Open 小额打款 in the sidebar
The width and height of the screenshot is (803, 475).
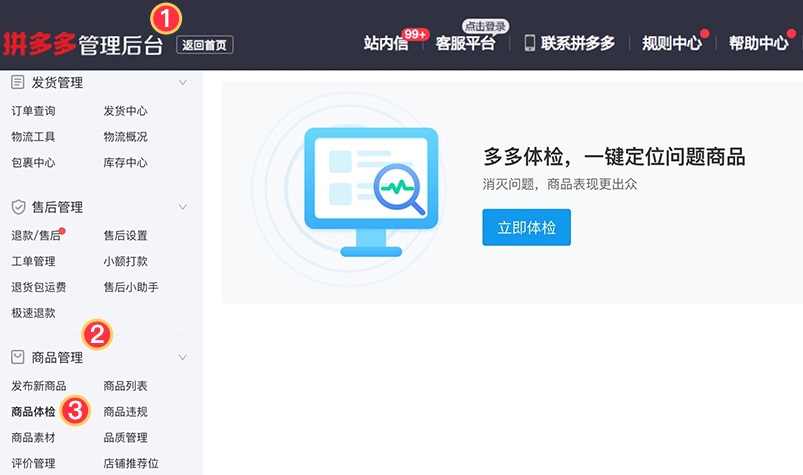coord(125,262)
